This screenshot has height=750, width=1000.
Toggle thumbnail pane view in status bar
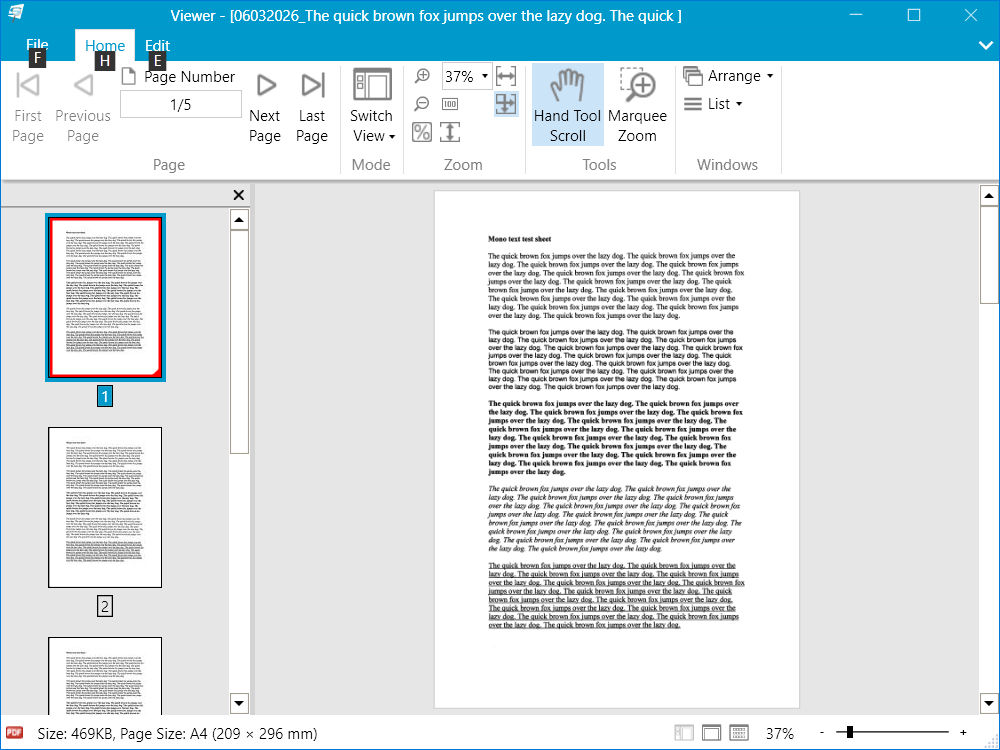click(x=684, y=733)
